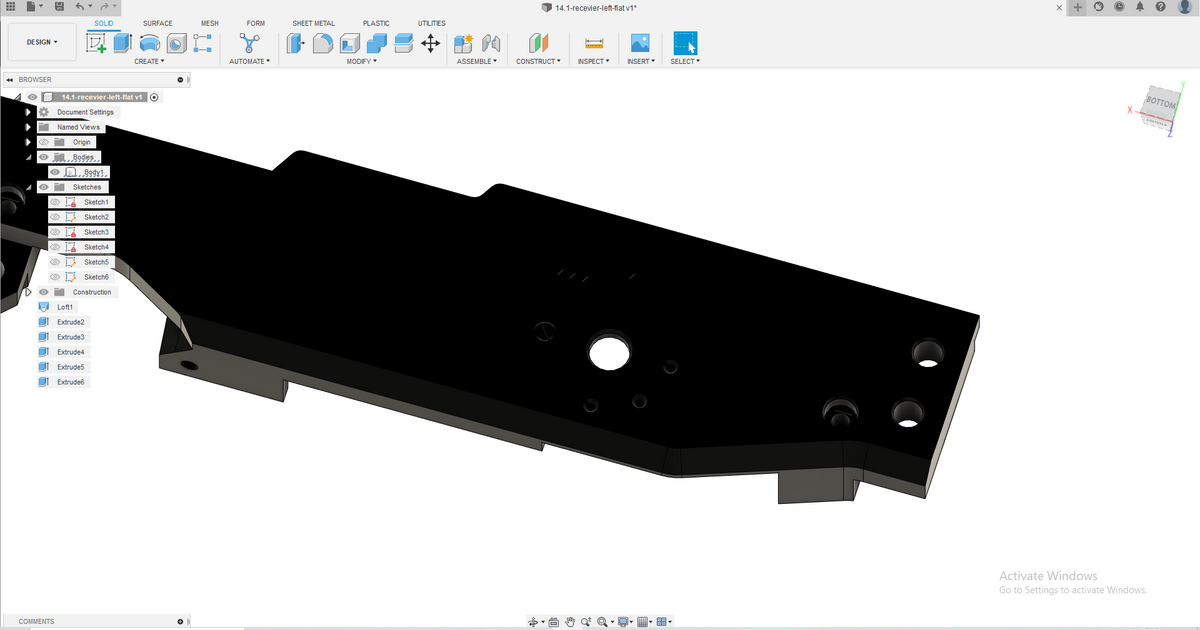Click the New Component icon
1200x630 pixels.
click(463, 43)
